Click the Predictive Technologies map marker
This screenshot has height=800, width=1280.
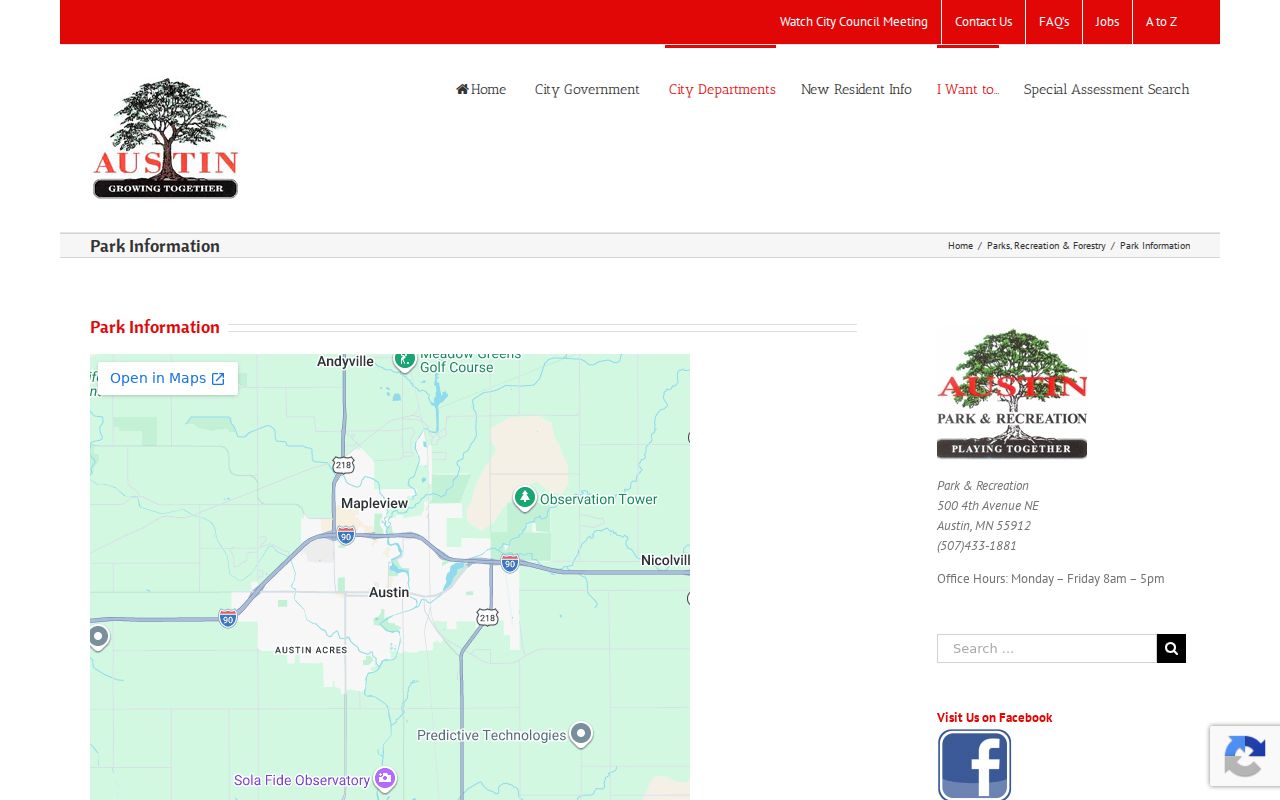(581, 734)
